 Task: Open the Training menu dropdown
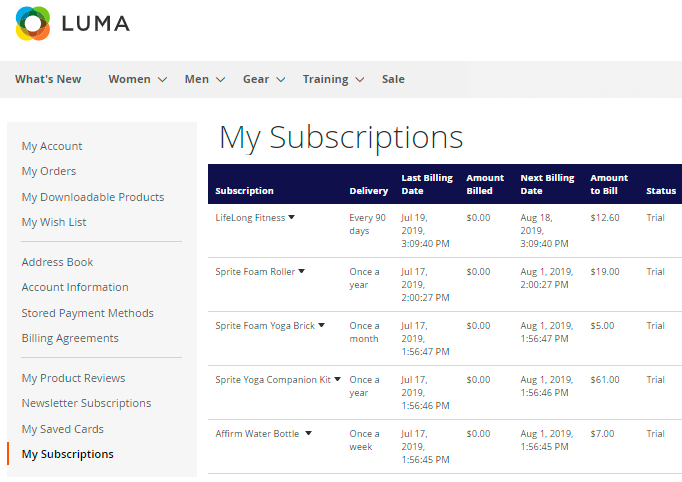click(x=333, y=79)
